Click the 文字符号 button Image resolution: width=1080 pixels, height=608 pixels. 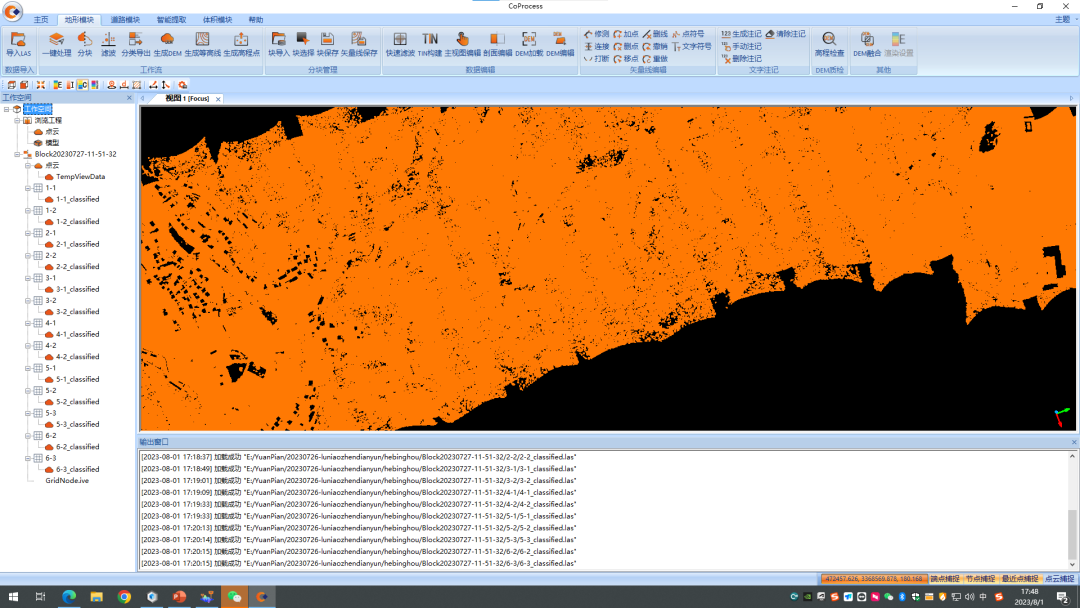click(692, 46)
